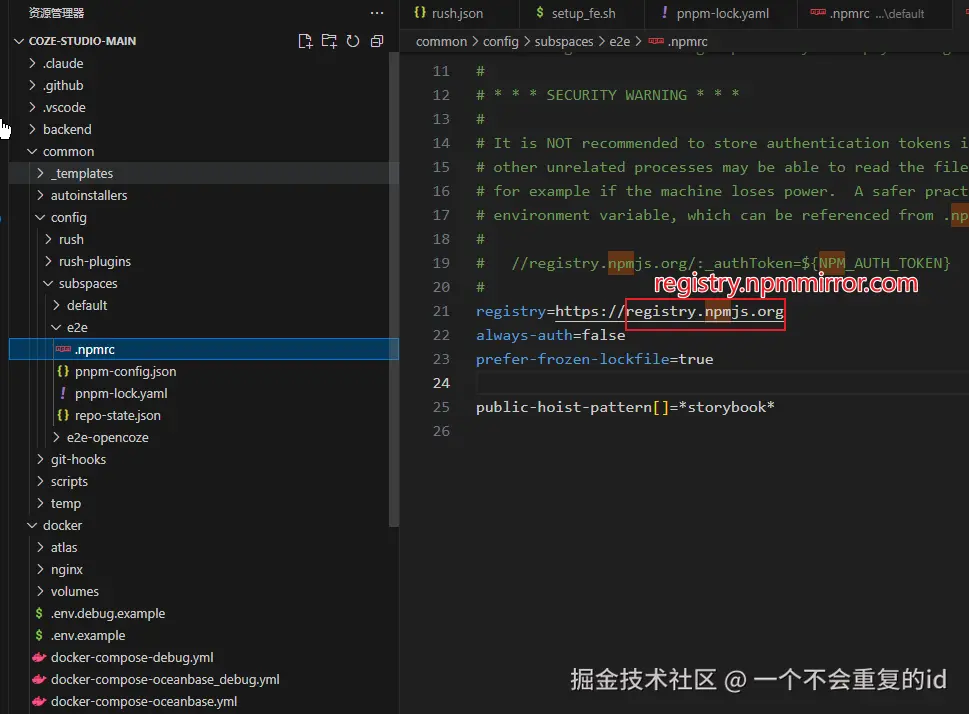Click the Docker whale icon of docker-compose-debug.yml

pyautogui.click(x=39, y=657)
